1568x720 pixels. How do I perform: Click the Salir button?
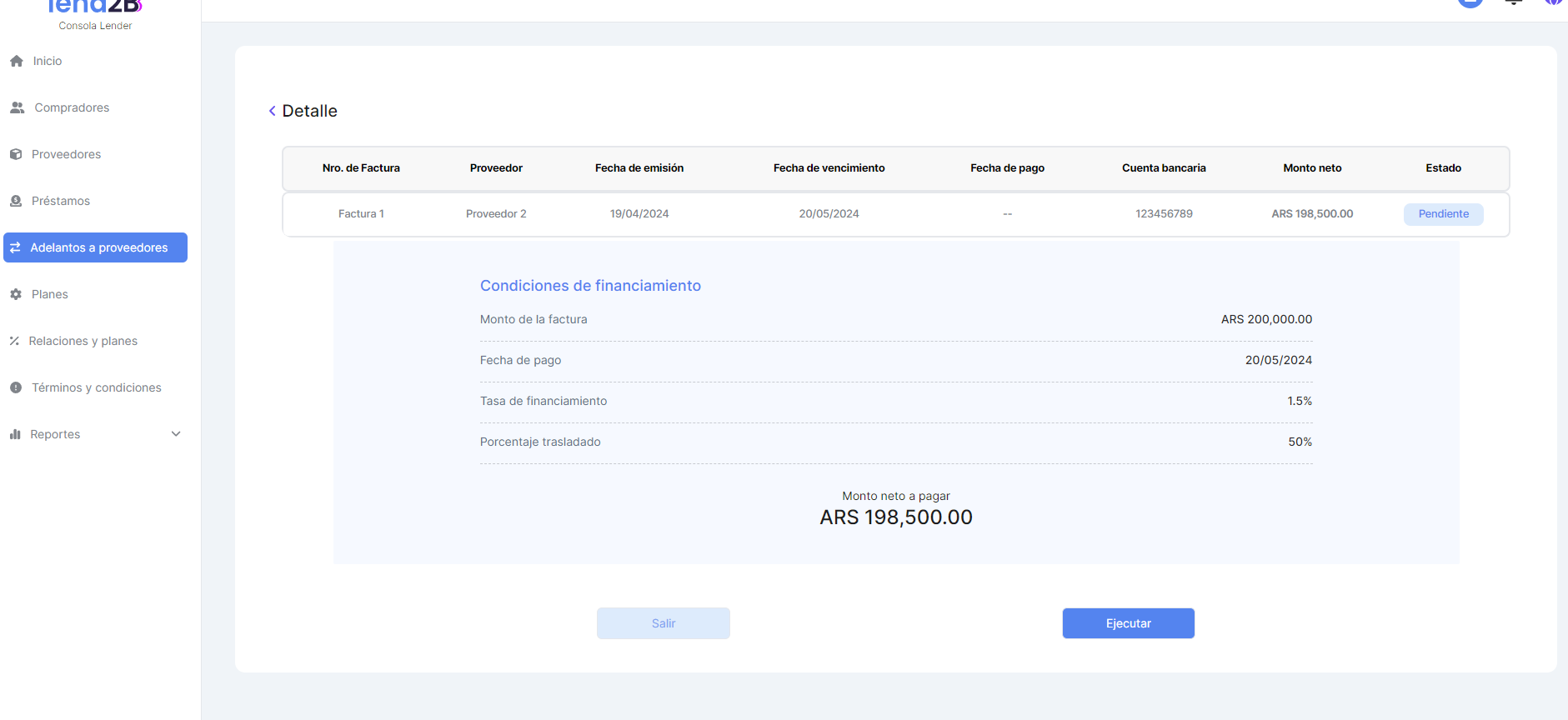663,623
